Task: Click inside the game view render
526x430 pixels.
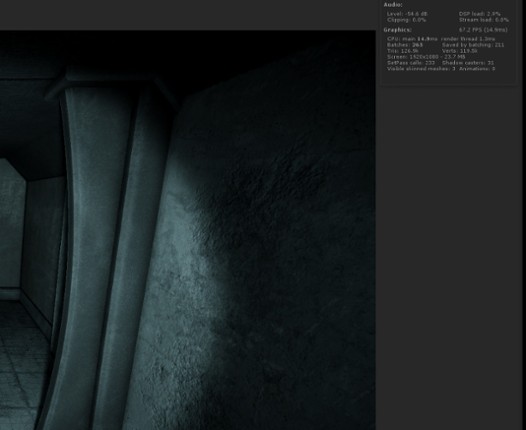Action: click(188, 230)
